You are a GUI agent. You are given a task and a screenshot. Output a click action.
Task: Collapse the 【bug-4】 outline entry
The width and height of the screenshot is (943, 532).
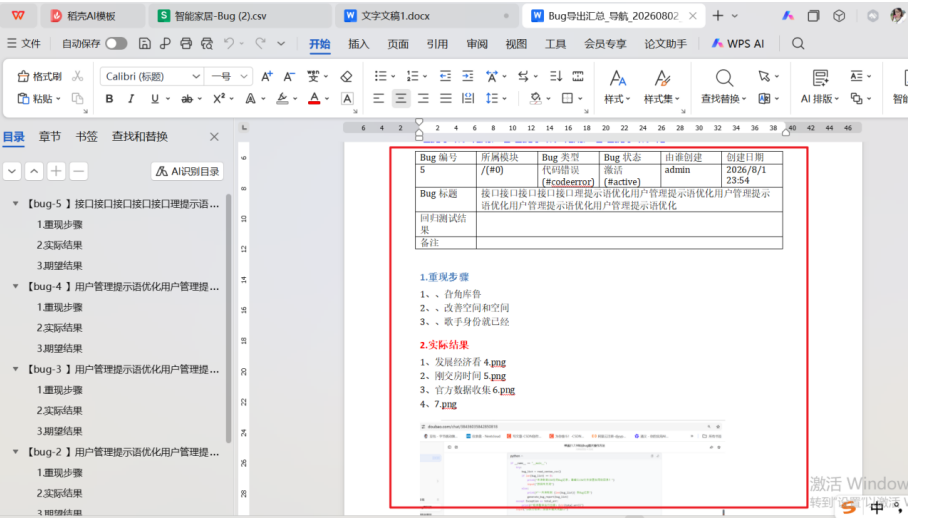[16, 287]
